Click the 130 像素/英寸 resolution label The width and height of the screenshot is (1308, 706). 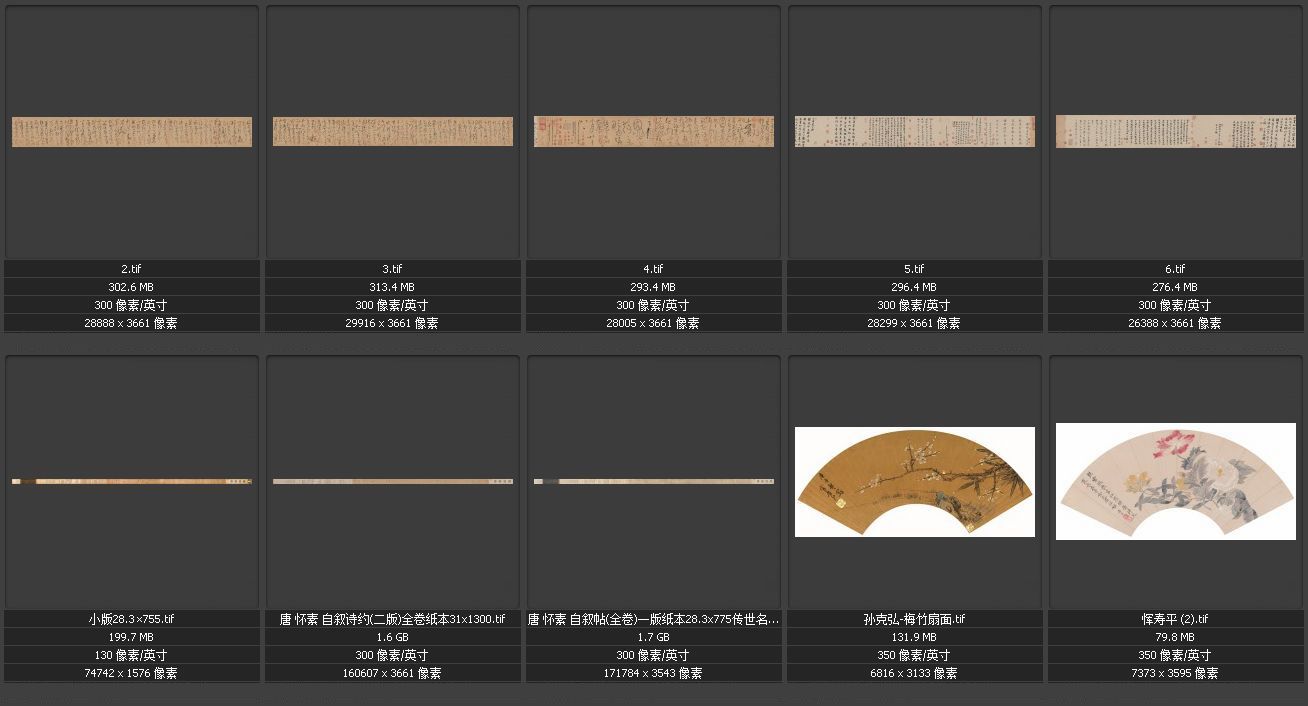coord(132,655)
